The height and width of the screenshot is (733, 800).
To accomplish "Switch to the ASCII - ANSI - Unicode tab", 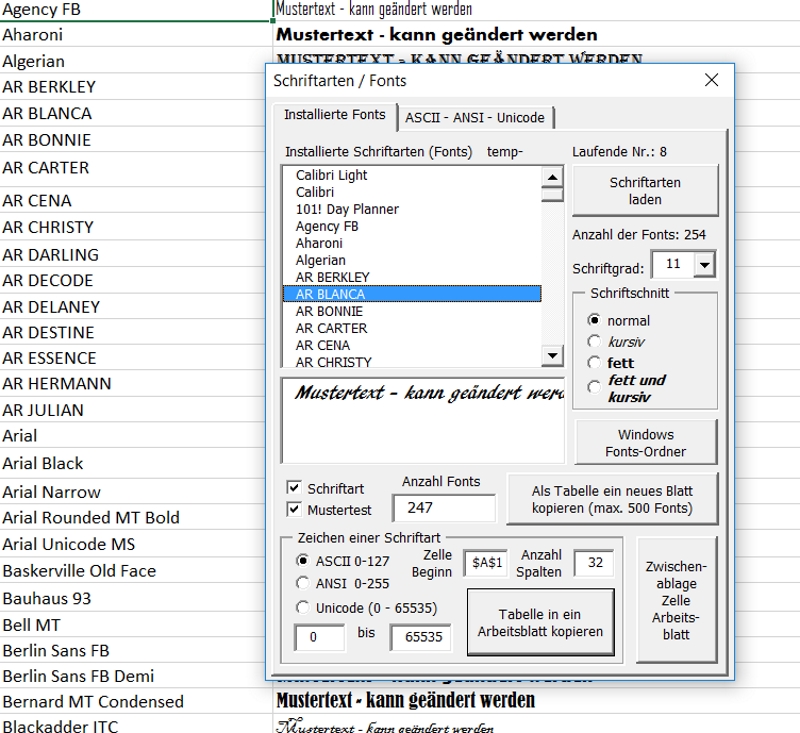I will pos(475,117).
